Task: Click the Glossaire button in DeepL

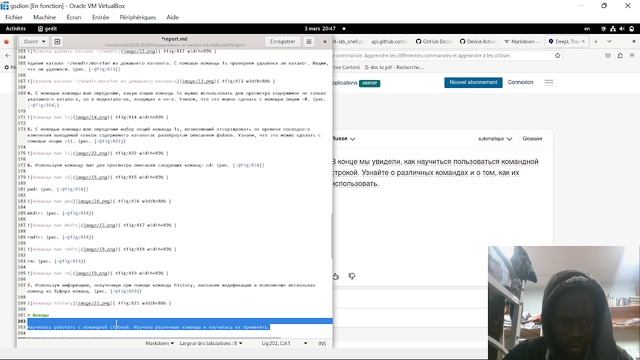Action: (532, 139)
